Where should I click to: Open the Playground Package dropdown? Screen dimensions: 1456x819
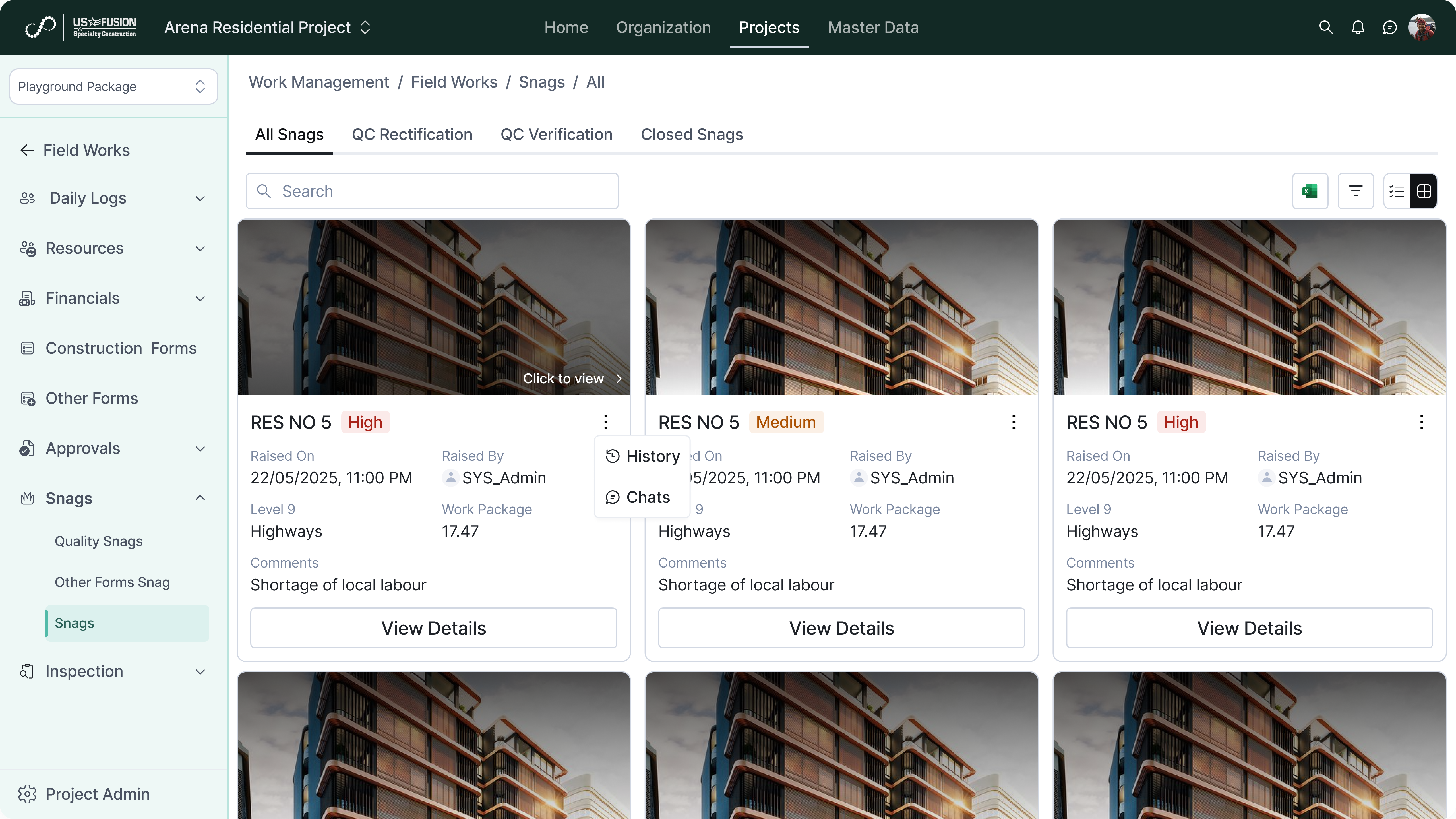tap(114, 86)
